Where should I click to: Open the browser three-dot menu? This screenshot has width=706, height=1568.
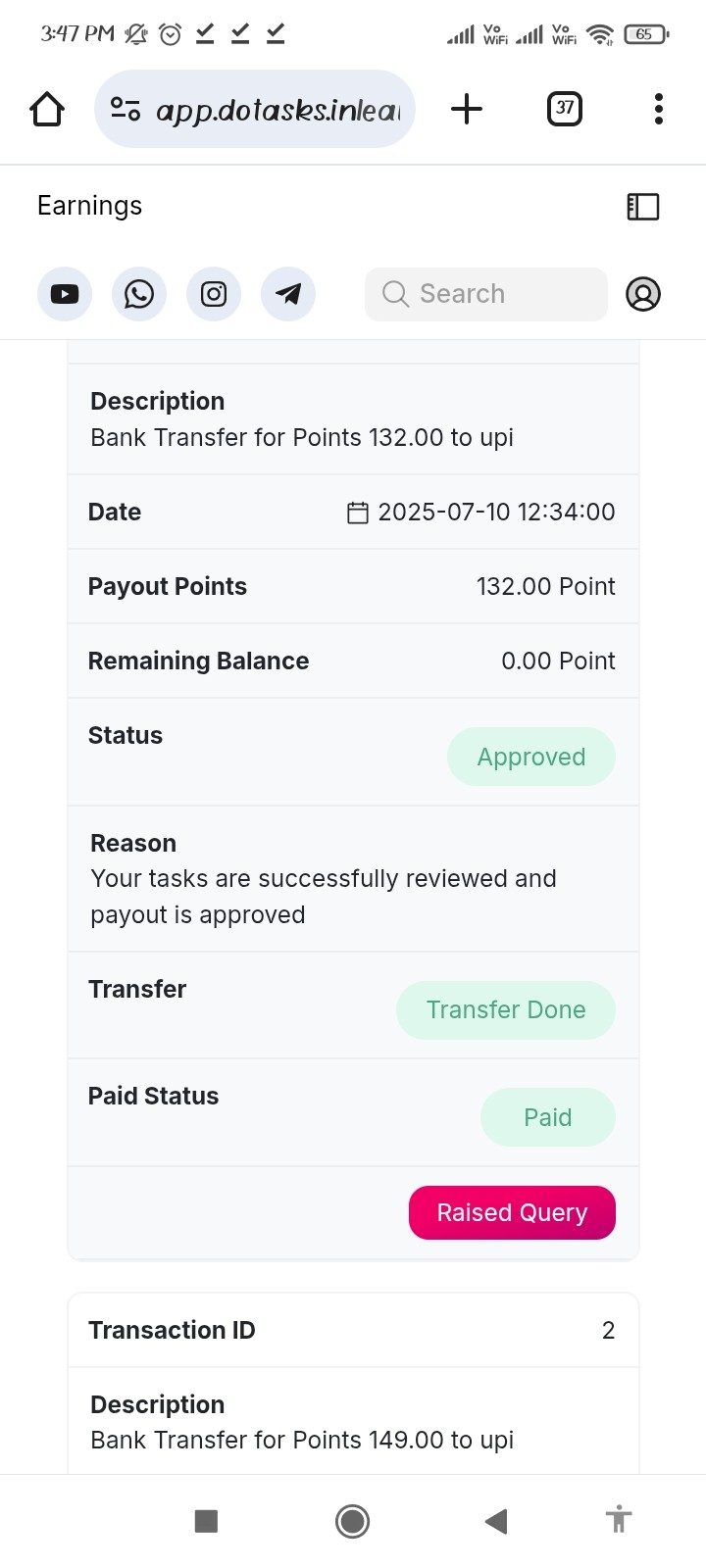[659, 109]
